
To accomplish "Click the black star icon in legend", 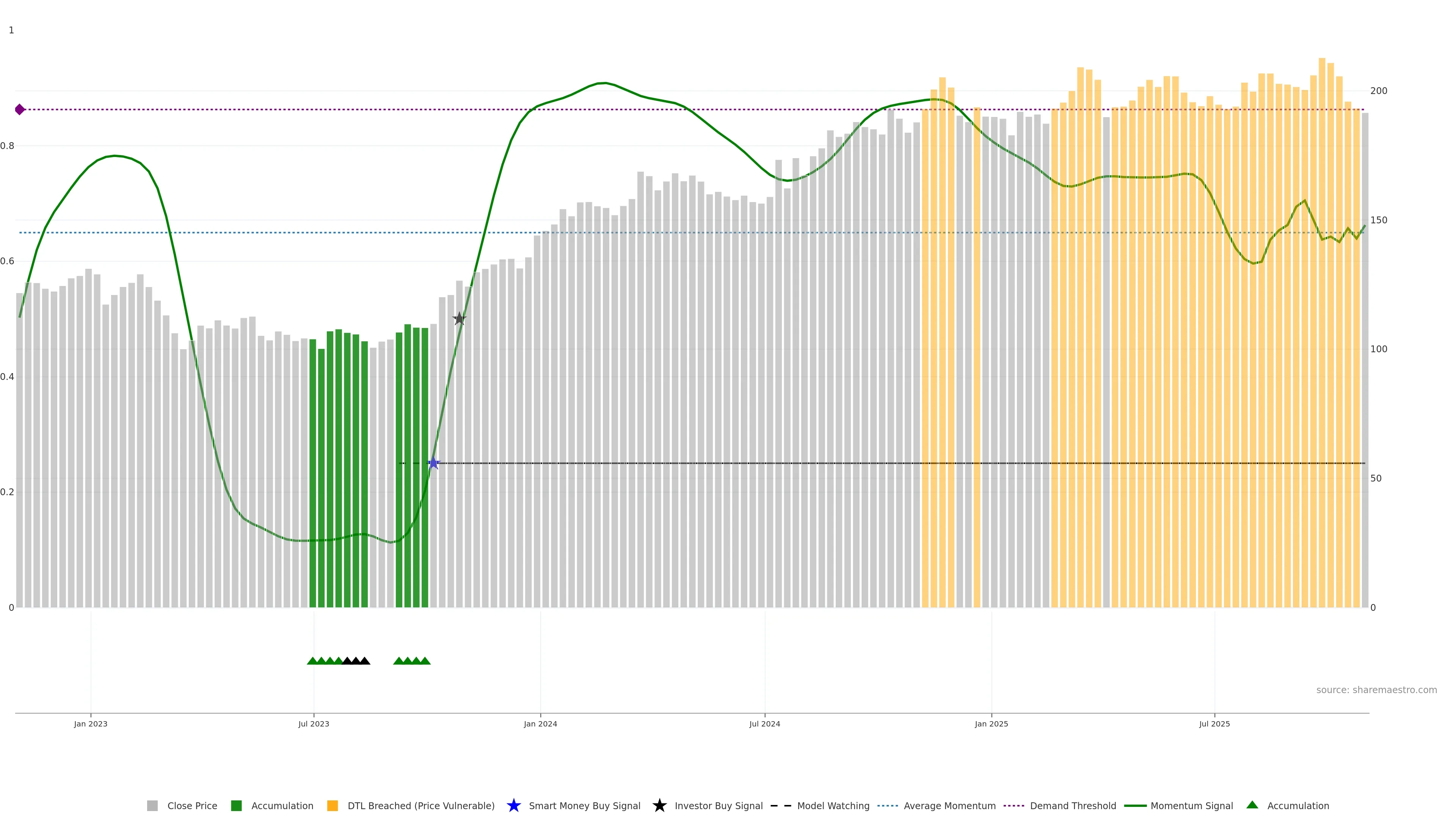I will (x=659, y=805).
